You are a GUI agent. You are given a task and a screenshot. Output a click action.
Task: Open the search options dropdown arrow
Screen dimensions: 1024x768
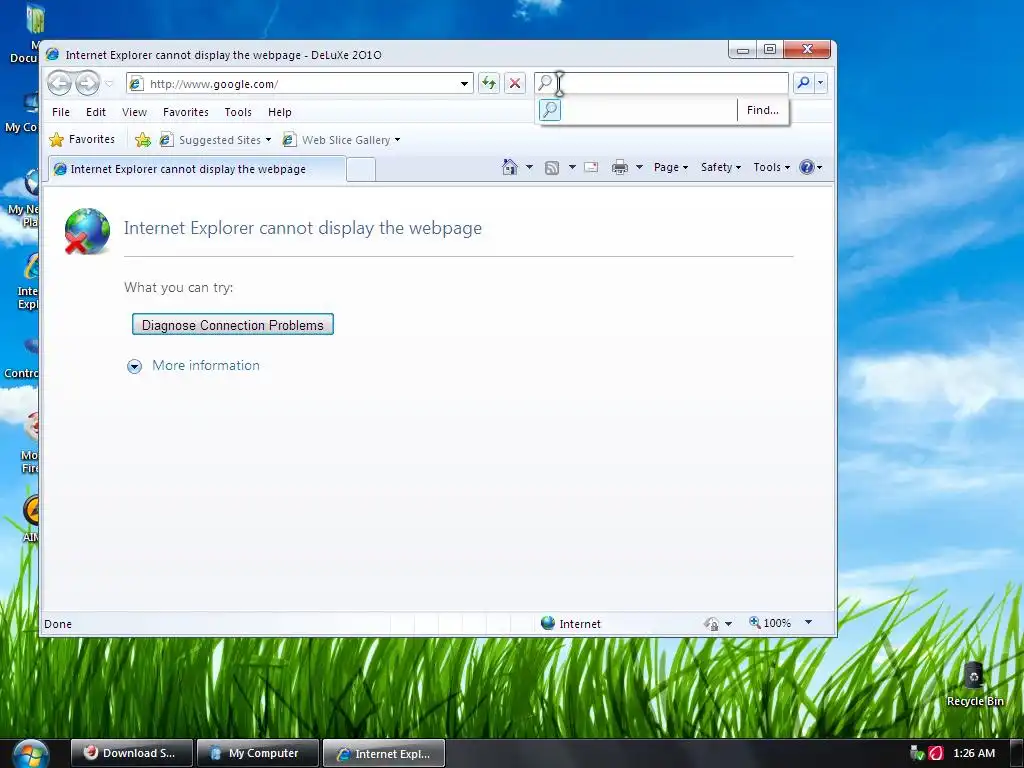821,83
